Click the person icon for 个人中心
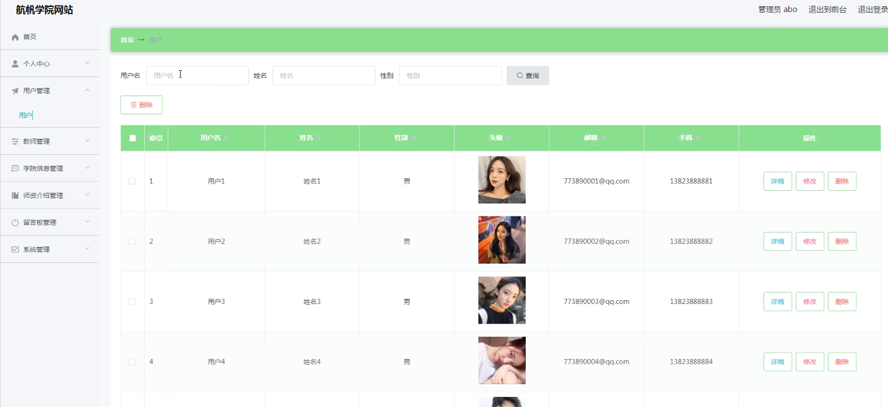This screenshot has width=888, height=407. 15,64
